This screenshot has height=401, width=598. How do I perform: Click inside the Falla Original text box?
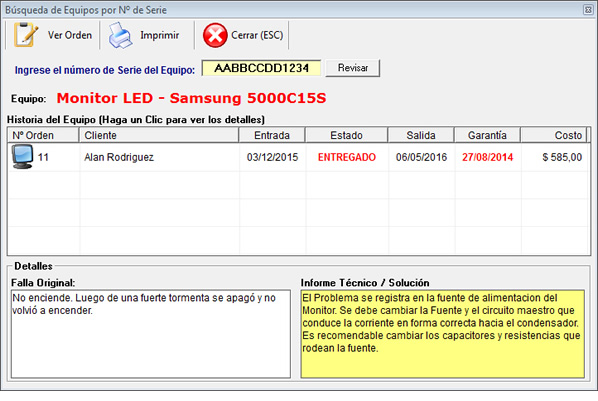(151, 334)
